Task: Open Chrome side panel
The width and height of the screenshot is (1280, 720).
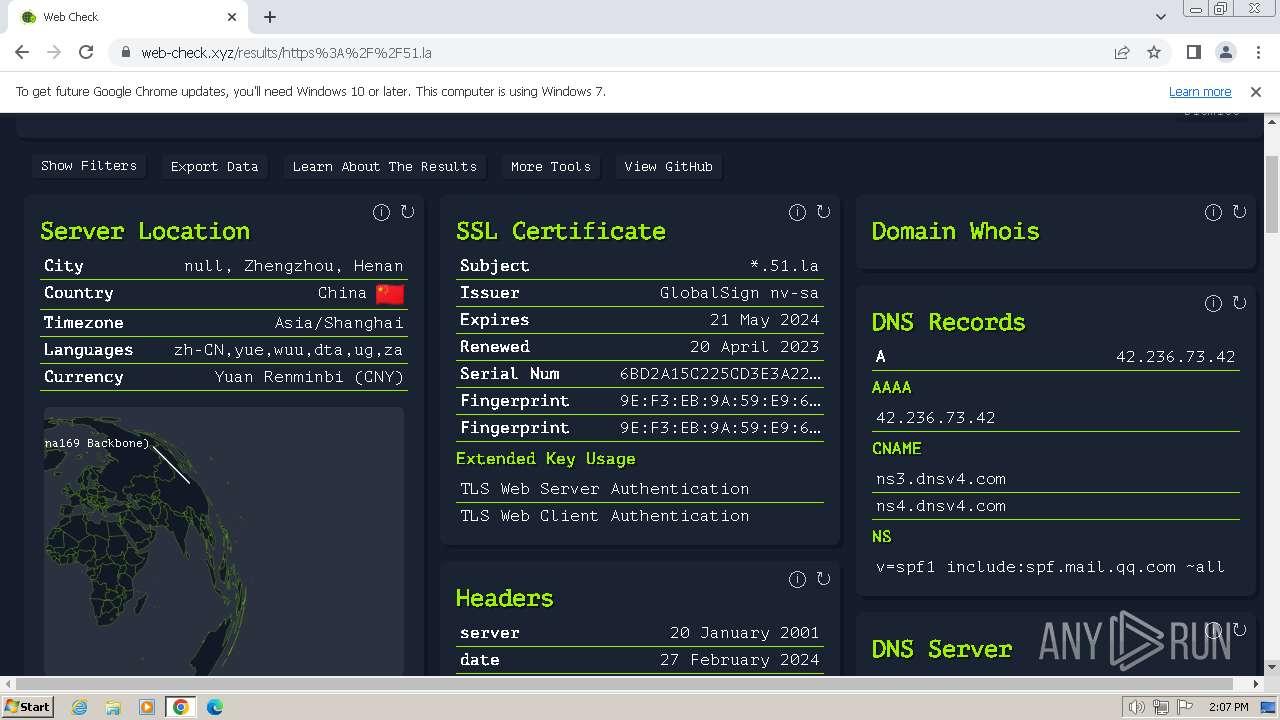Action: 1193,52
